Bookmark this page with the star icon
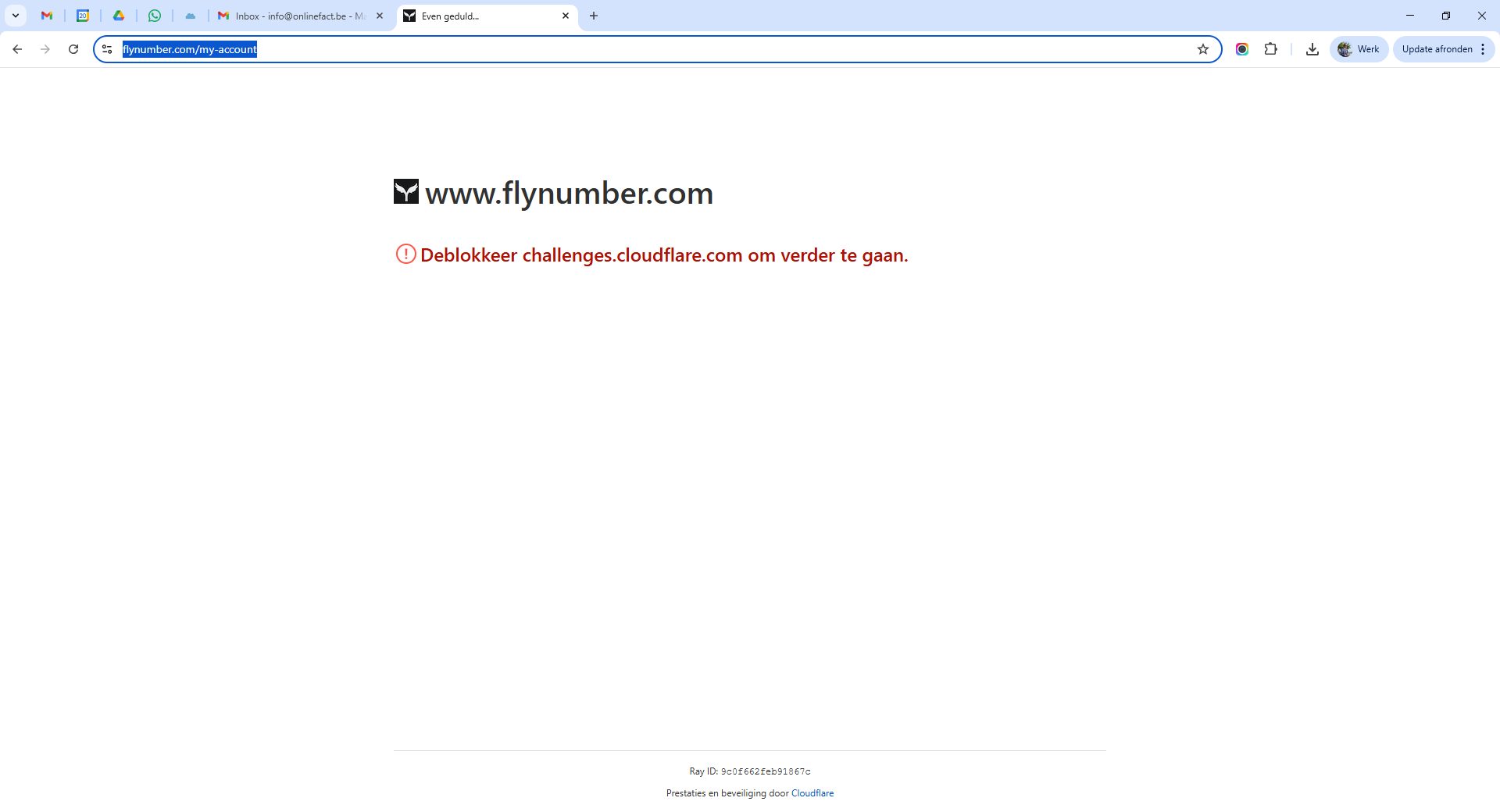Viewport: 1500px width, 812px height. 1203,49
